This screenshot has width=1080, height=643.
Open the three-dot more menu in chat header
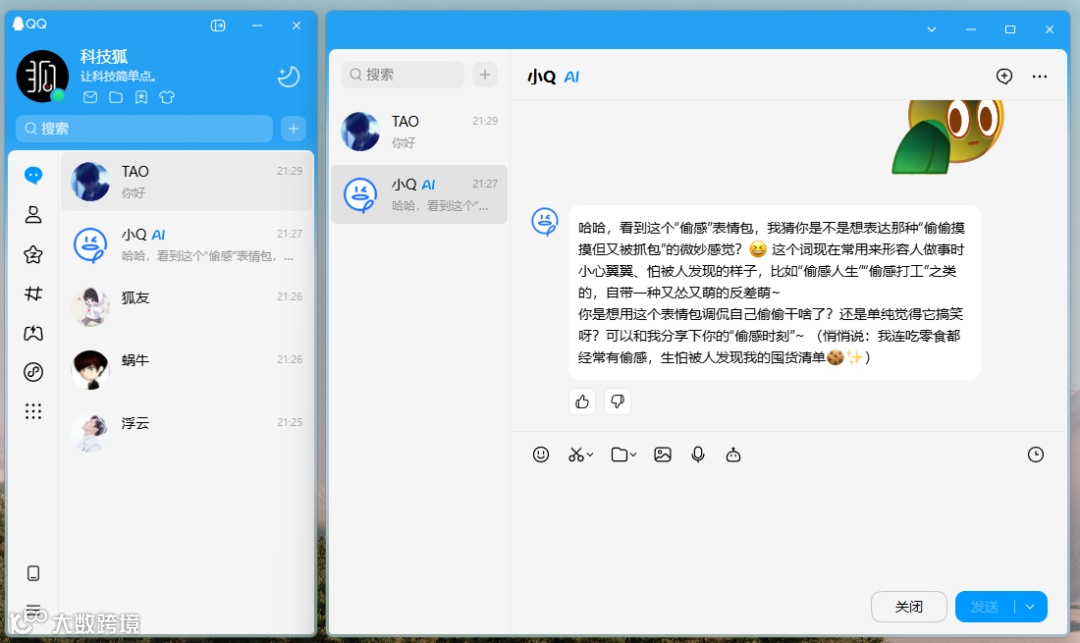coord(1039,76)
